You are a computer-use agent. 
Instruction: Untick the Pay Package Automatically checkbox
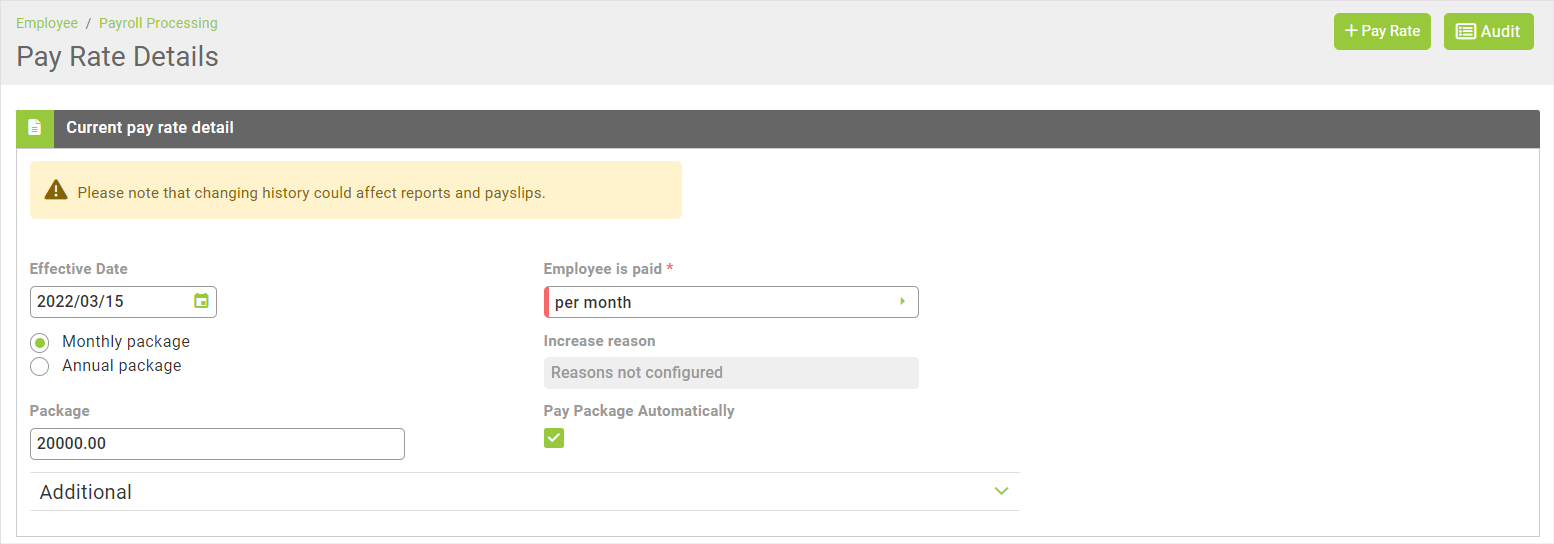pyautogui.click(x=554, y=438)
